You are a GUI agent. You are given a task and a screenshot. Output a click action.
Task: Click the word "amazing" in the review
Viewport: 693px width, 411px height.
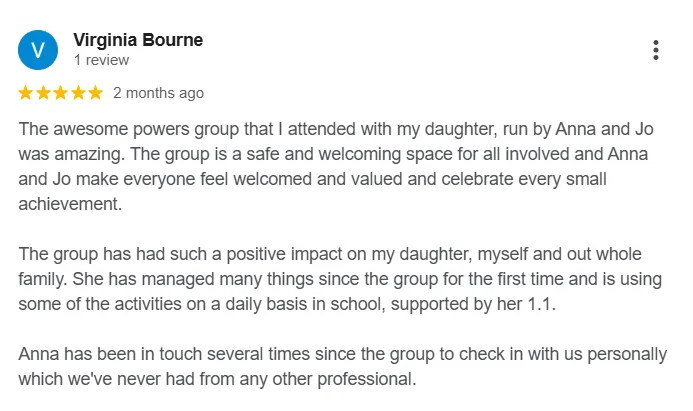(88, 154)
